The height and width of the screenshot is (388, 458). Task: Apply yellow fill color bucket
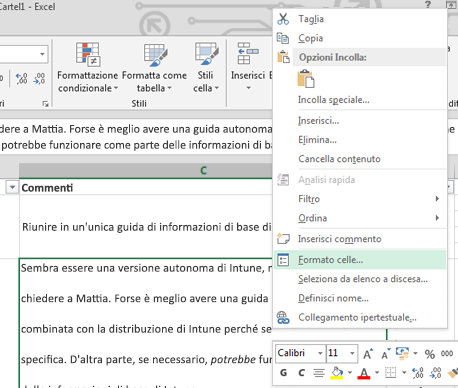337,373
